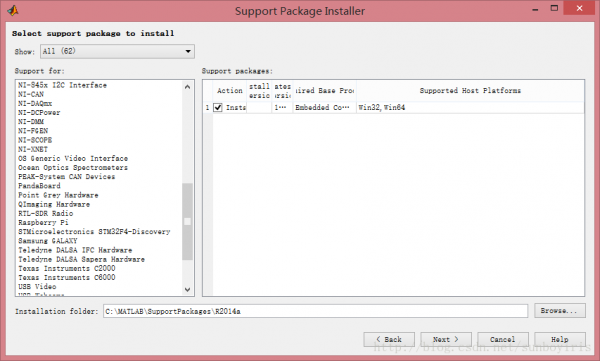Select RTL-SDR Radio entry
Viewport: 600px width, 361px height.
[46, 213]
